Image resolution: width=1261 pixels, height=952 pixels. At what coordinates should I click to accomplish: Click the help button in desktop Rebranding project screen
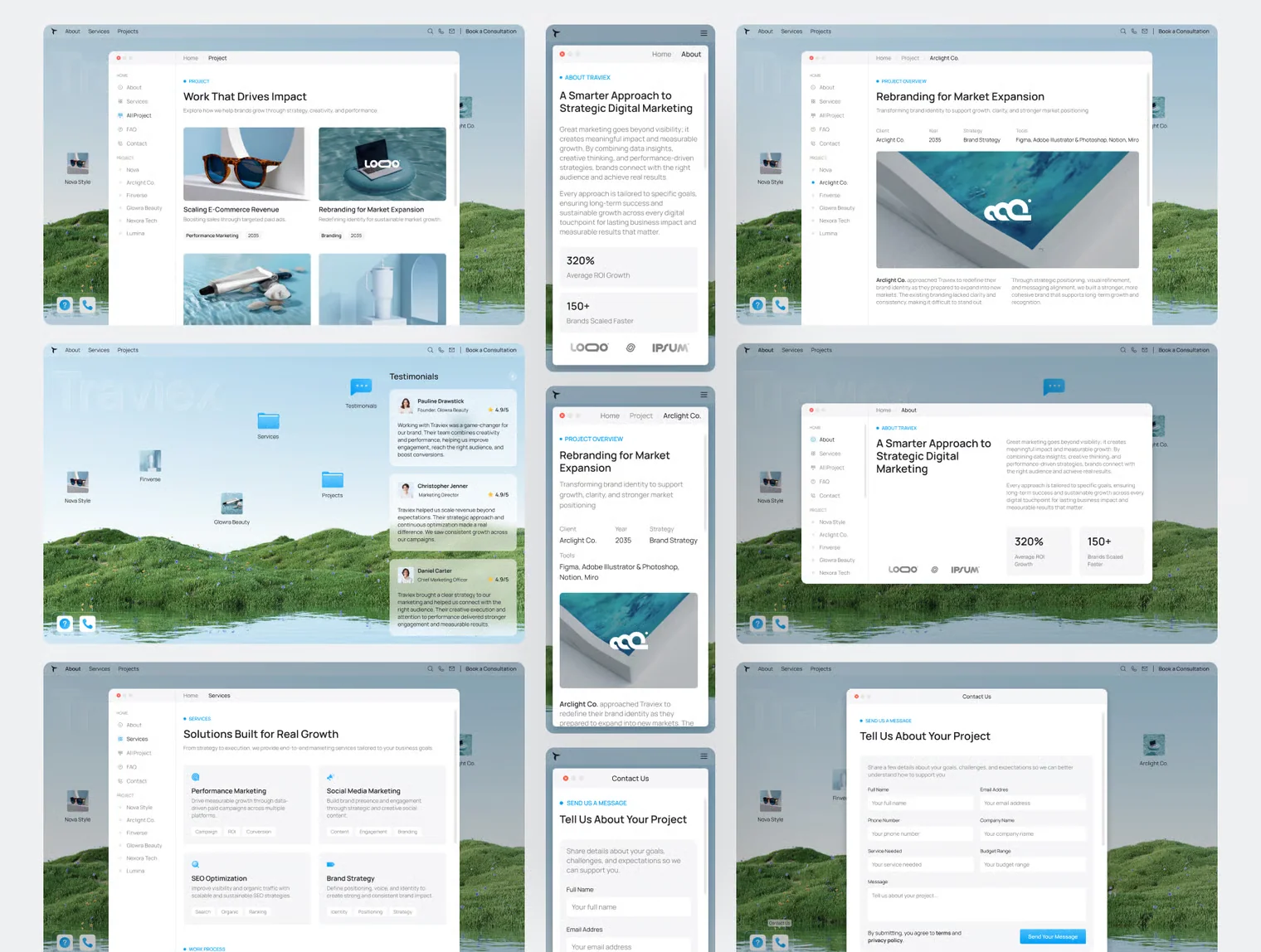point(757,305)
